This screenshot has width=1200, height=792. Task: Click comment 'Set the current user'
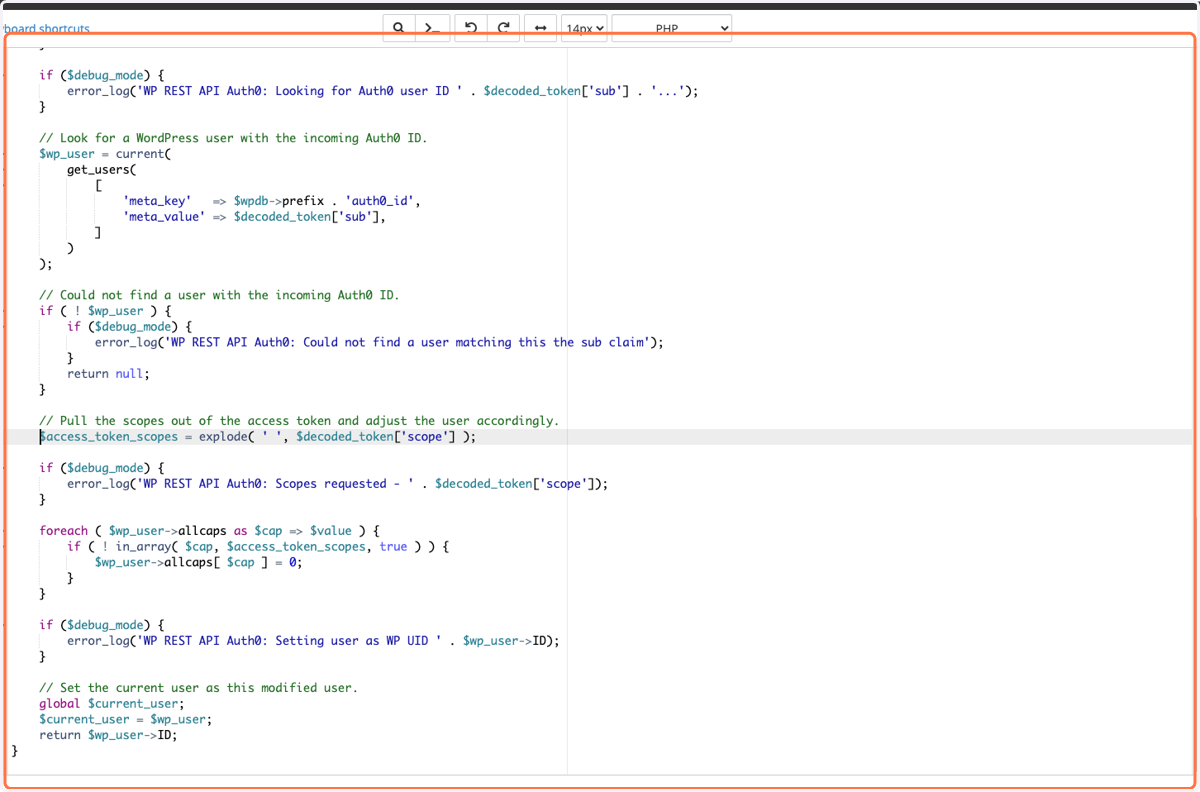(198, 688)
